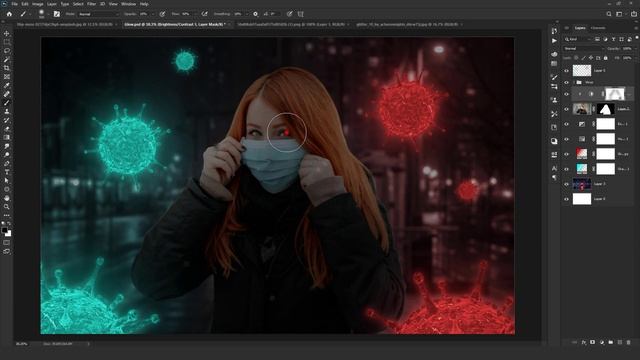Add a layer mask button
The width and height of the screenshot is (640, 360).
[593, 342]
